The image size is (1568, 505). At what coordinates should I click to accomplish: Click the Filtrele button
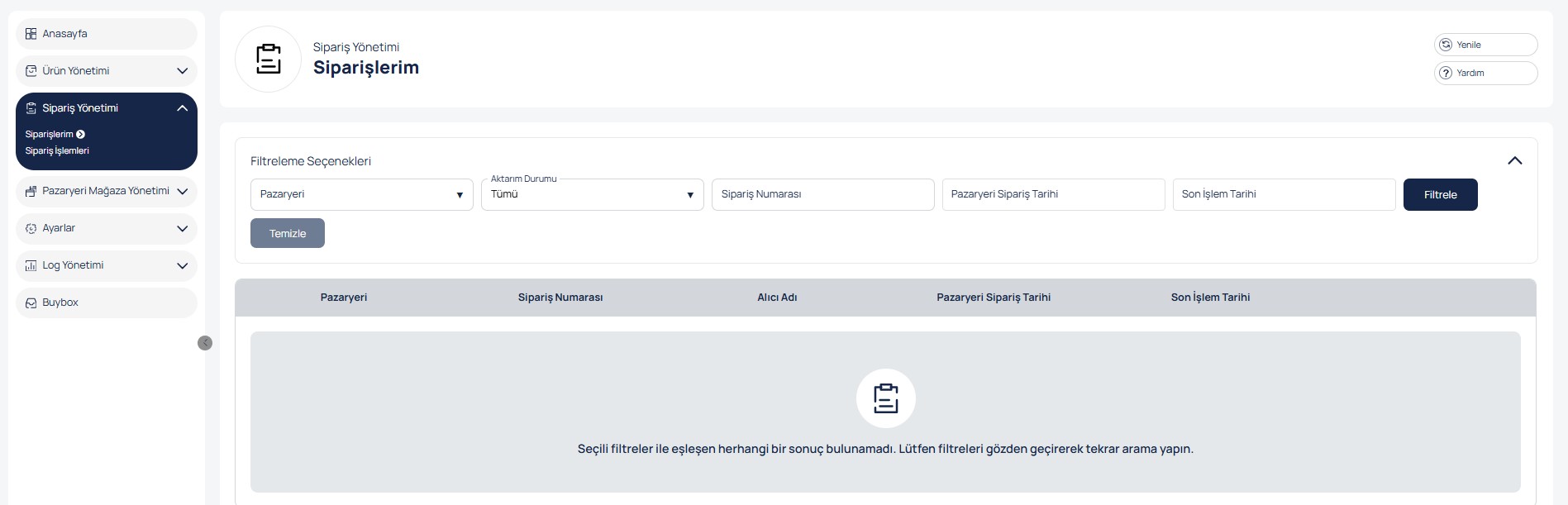(1441, 194)
